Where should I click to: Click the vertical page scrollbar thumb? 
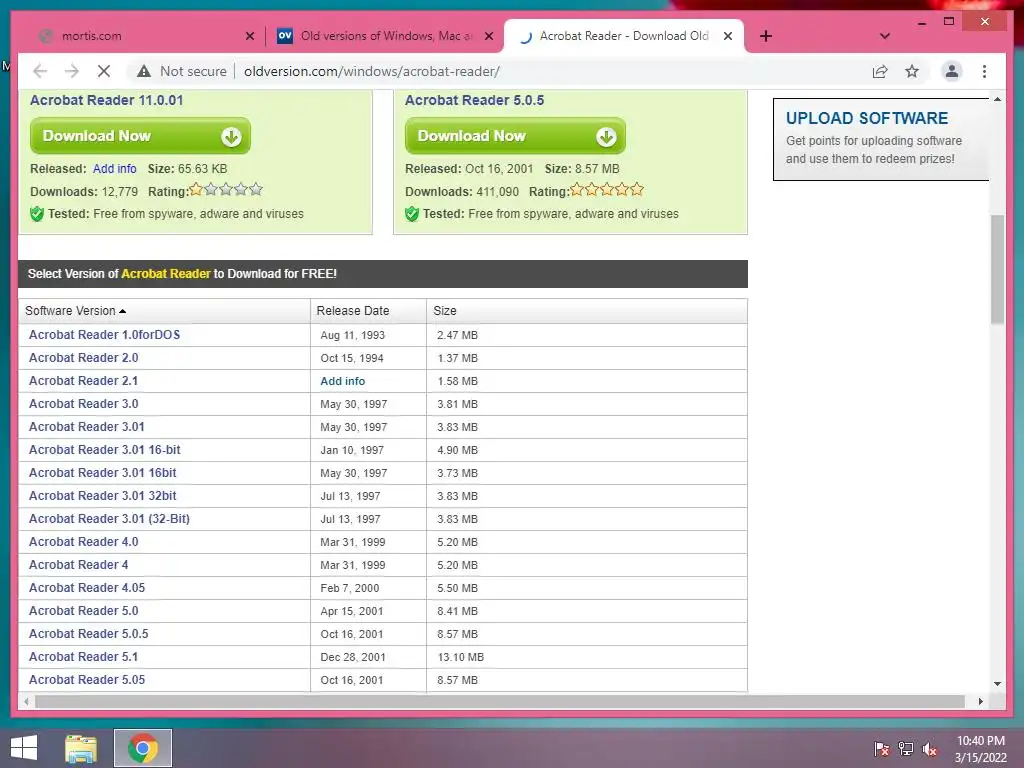tap(997, 269)
